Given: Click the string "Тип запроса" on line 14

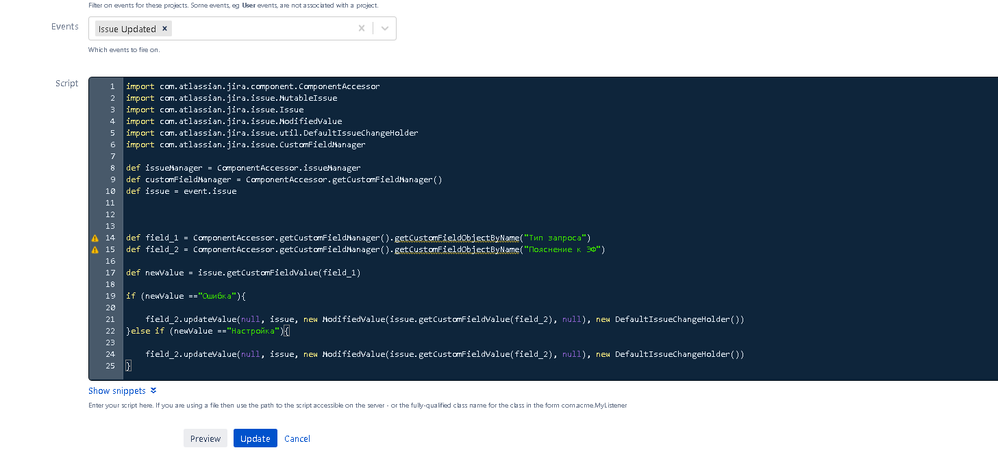Looking at the screenshot, I should tap(555, 238).
